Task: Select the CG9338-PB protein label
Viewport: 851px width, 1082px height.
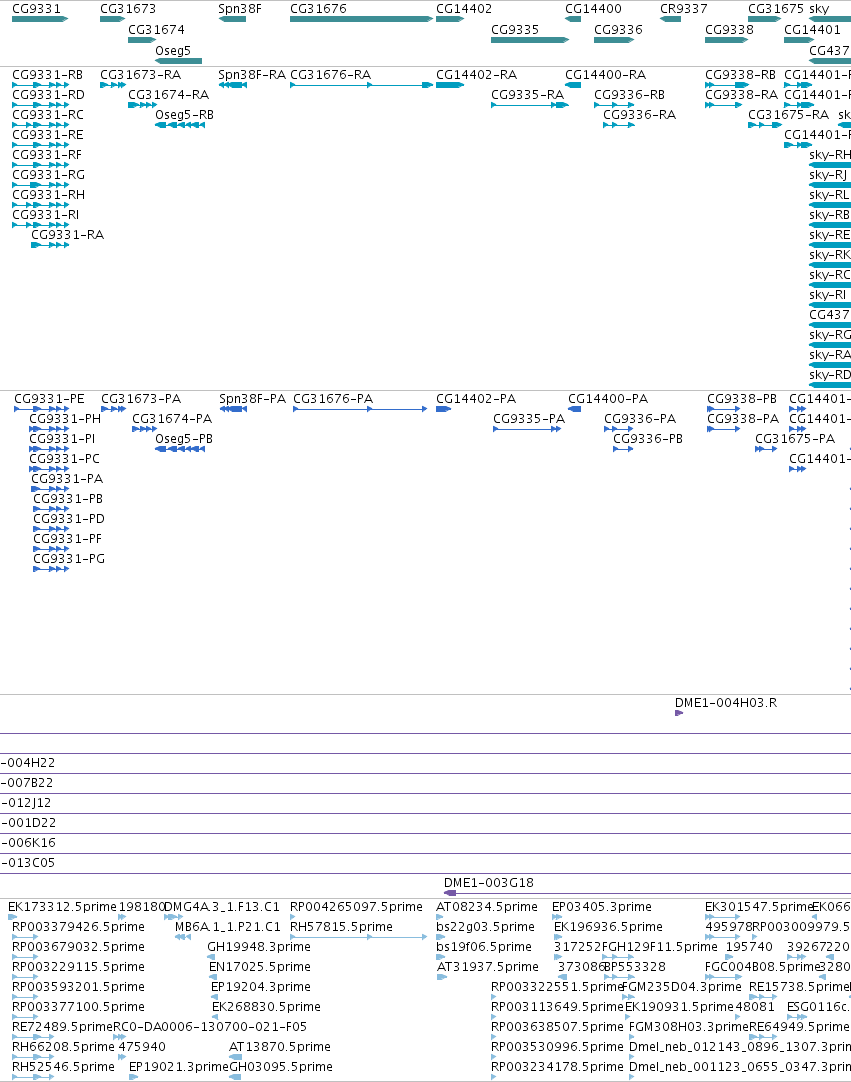Action: pyautogui.click(x=742, y=399)
